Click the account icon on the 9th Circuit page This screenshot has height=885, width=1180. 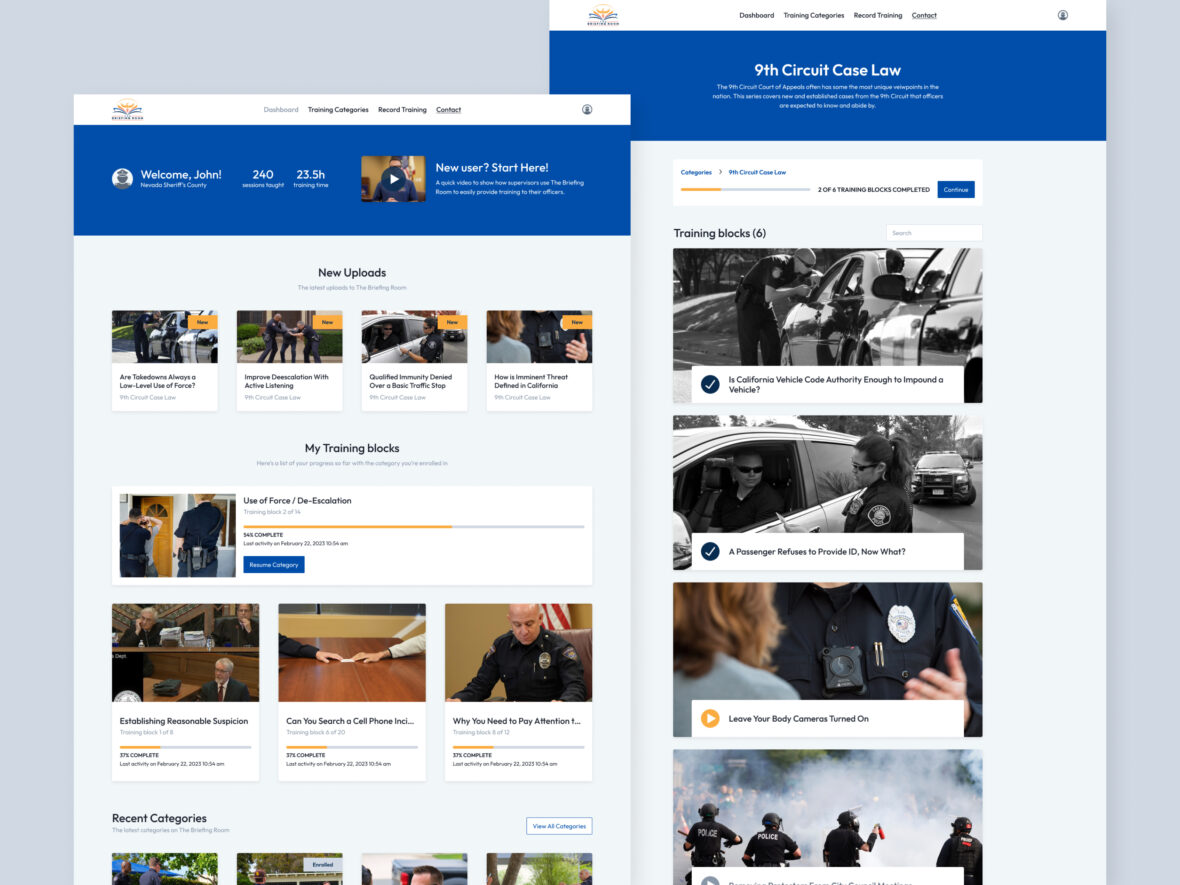[1063, 15]
